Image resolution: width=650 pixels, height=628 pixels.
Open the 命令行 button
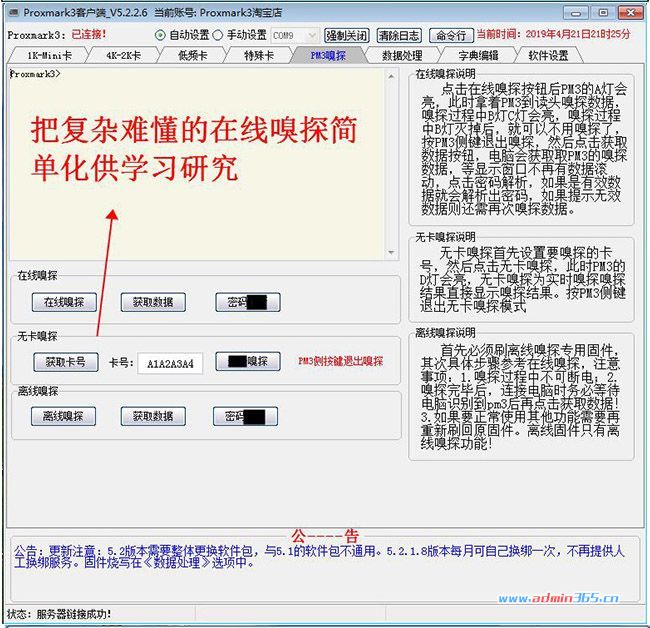451,36
